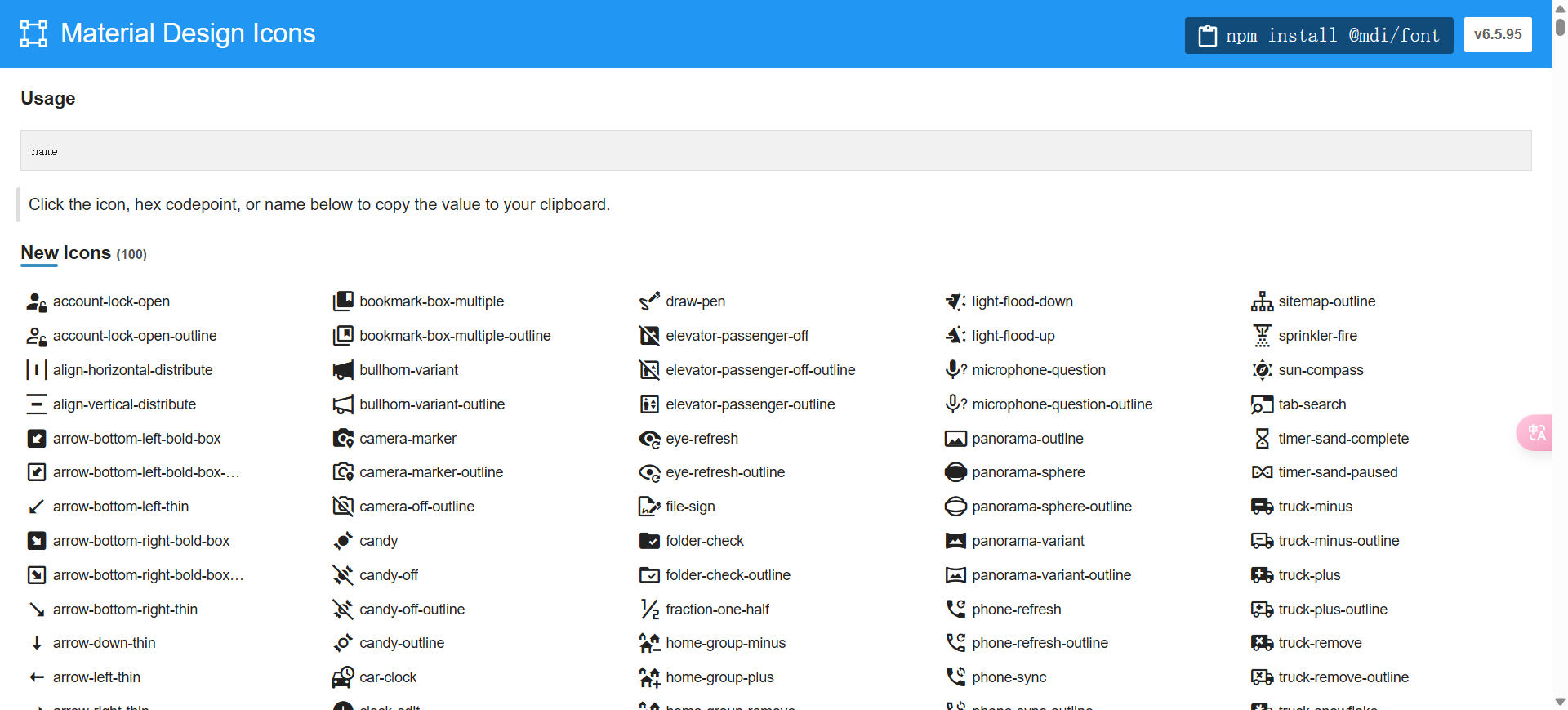Select the truck-plus icon

point(1262,575)
